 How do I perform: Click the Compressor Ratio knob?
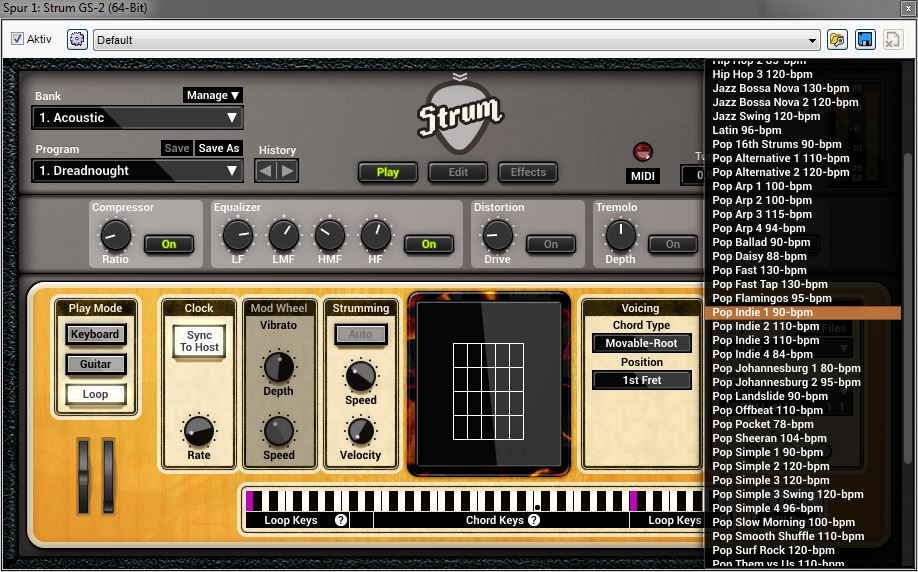click(x=115, y=236)
